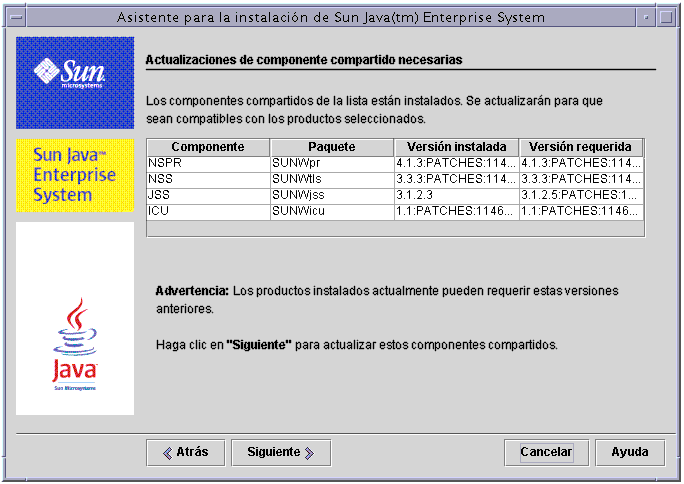Image resolution: width=684 pixels, height=484 pixels.
Task: Click the Sun Java Enterprise System banner
Action: (75, 175)
